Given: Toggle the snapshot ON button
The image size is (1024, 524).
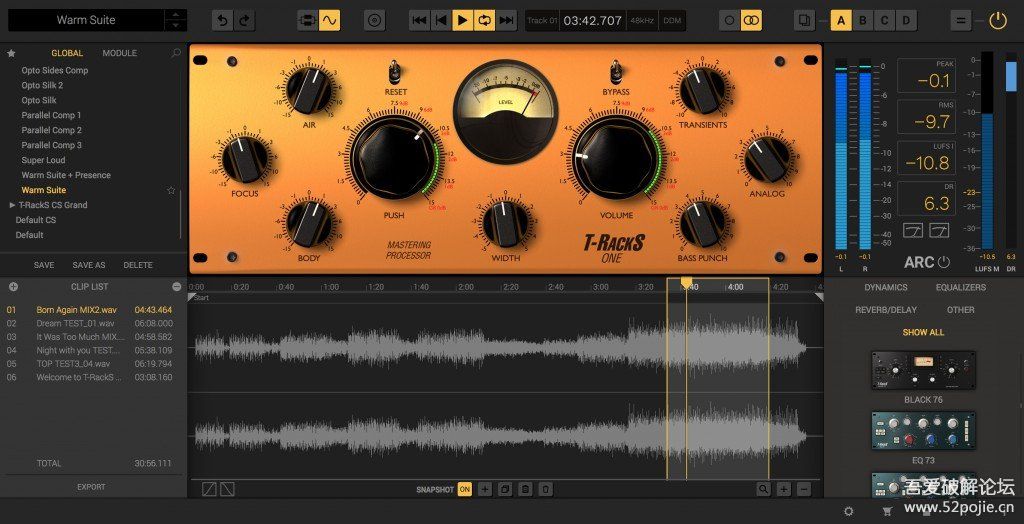Looking at the screenshot, I should pos(464,489).
